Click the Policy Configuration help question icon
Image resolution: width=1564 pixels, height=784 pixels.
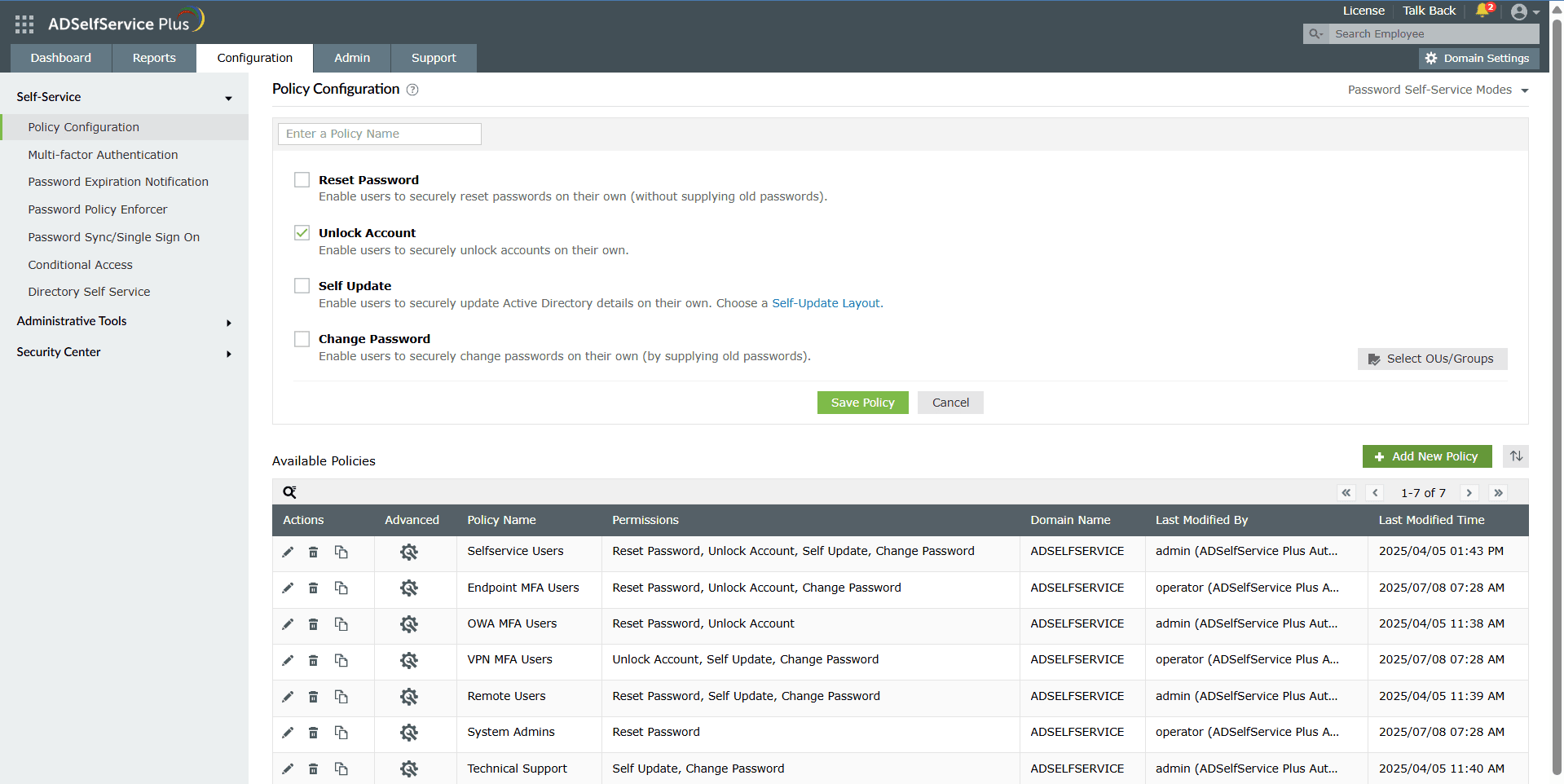[412, 90]
